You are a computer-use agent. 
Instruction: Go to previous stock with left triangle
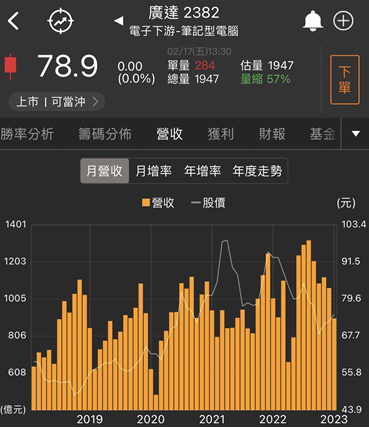tap(118, 21)
